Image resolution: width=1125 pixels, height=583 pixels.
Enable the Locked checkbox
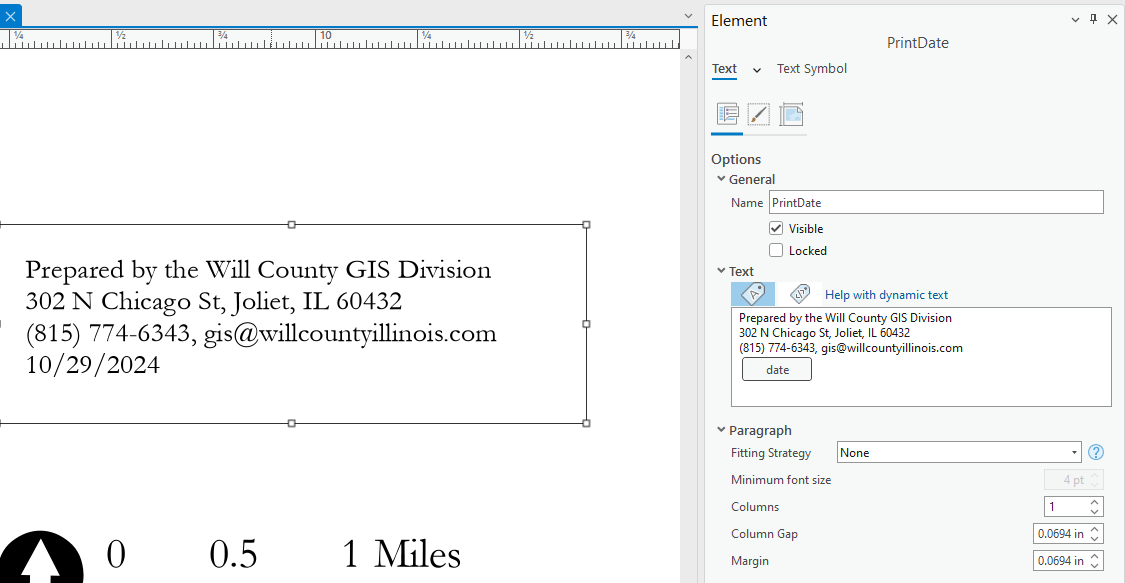(775, 250)
